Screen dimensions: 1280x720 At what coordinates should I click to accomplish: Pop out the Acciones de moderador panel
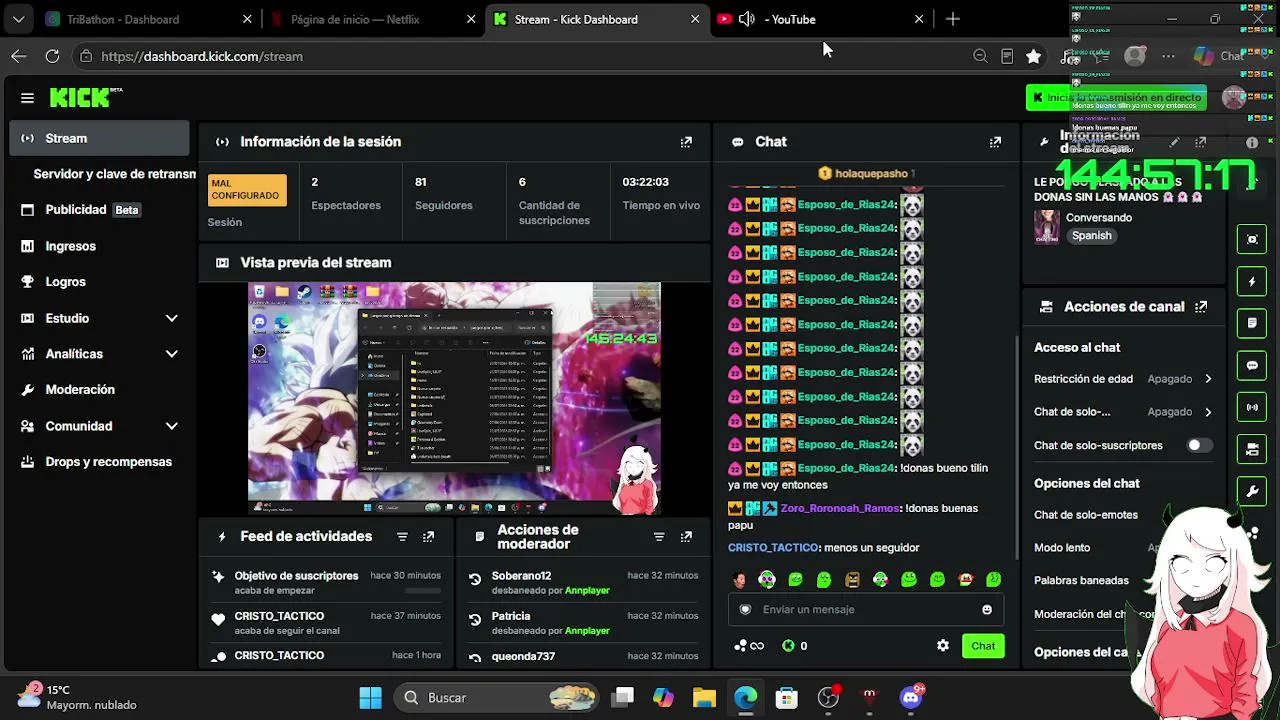[686, 537]
